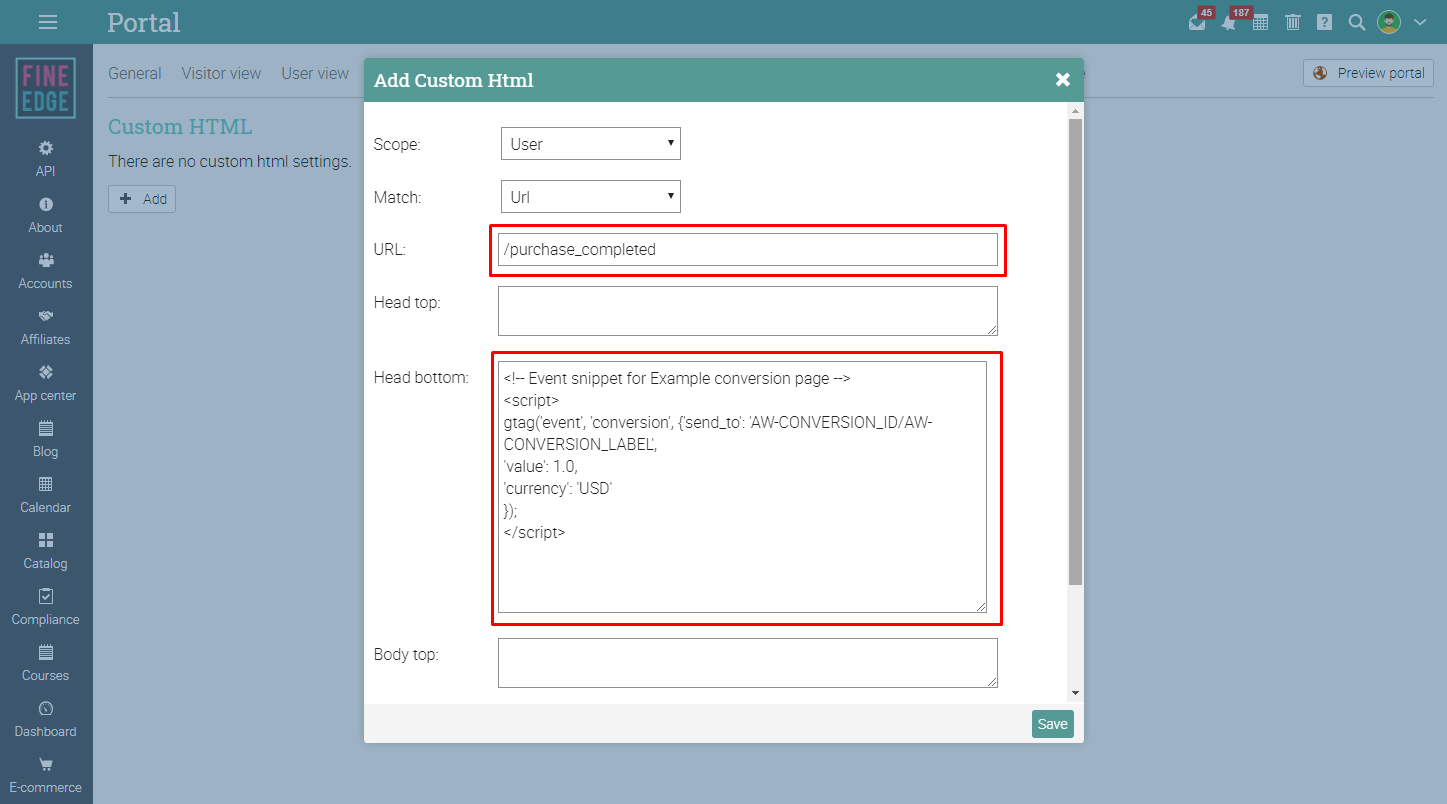1447x804 pixels.
Task: Open notifications bell with 187 badge
Action: 1230,22
